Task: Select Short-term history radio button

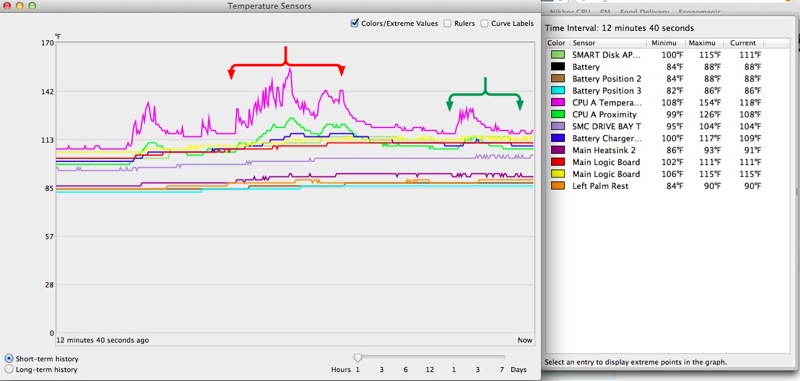Action: click(9, 359)
